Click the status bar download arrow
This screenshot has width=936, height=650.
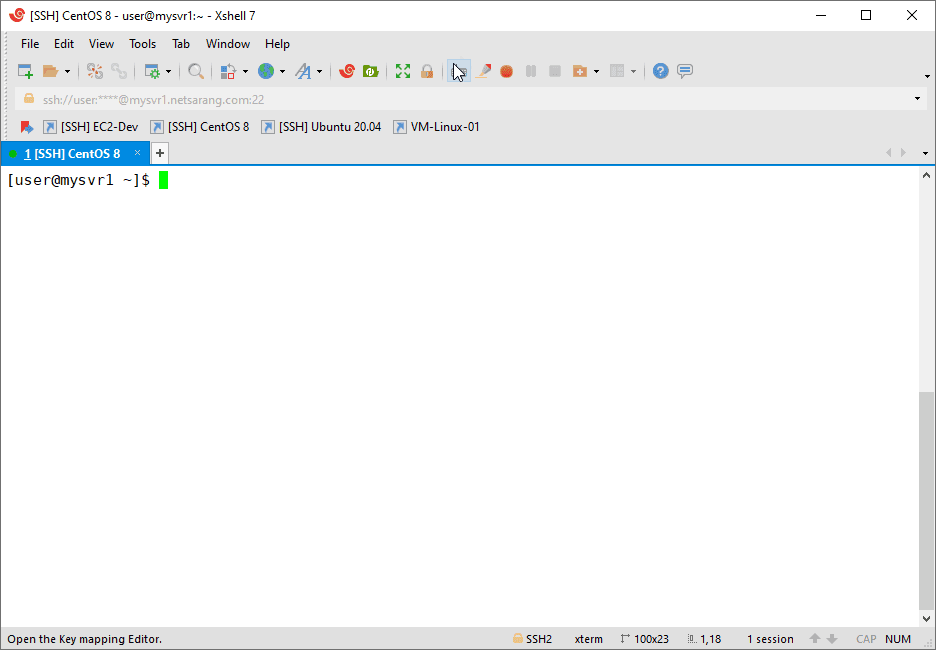(x=832, y=639)
